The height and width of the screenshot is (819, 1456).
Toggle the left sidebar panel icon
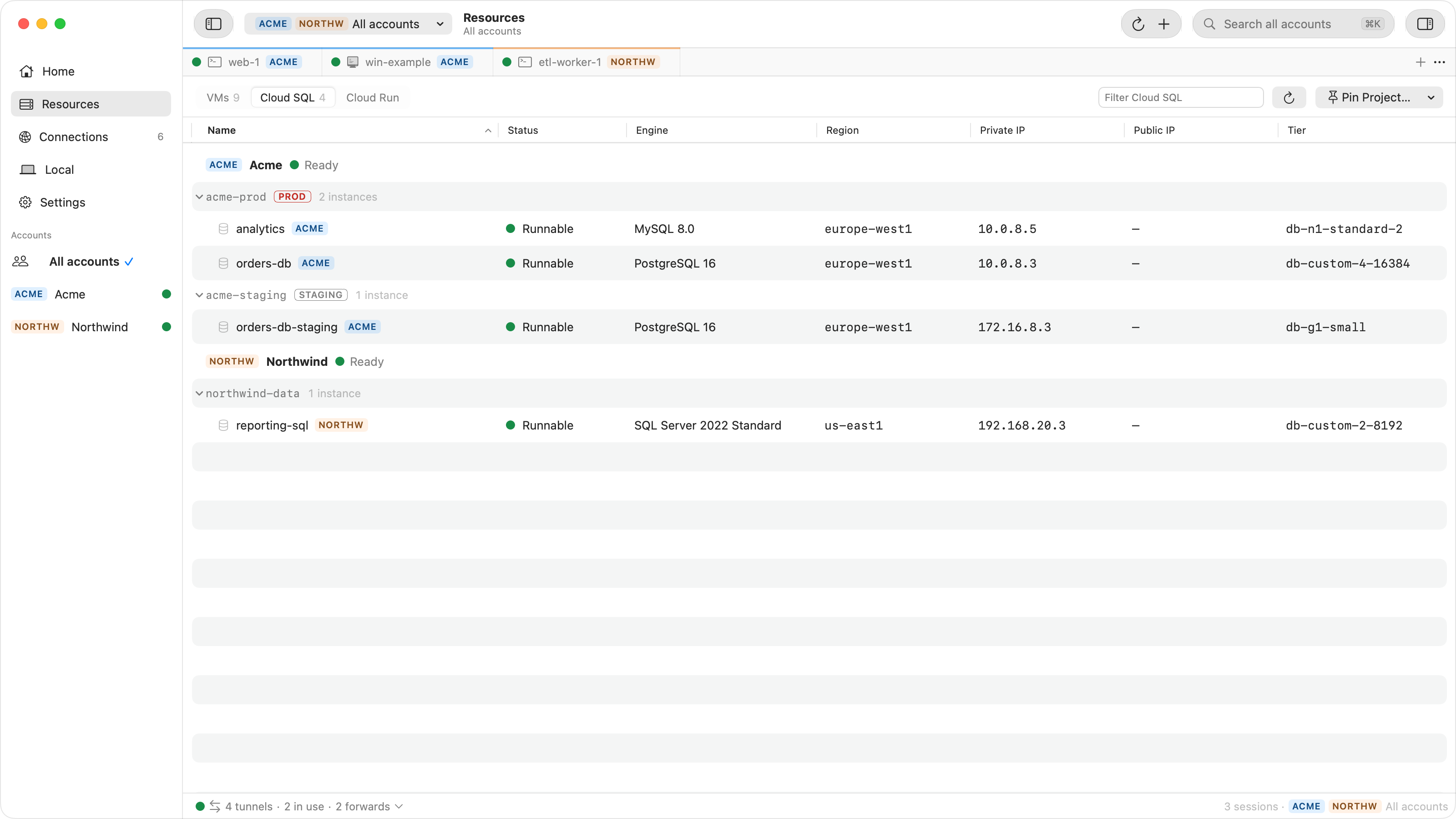213,24
